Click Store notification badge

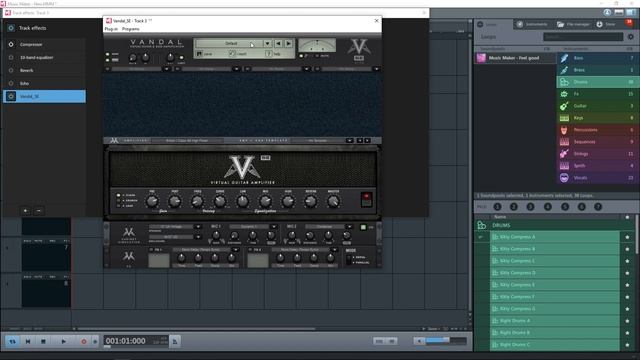(629, 22)
